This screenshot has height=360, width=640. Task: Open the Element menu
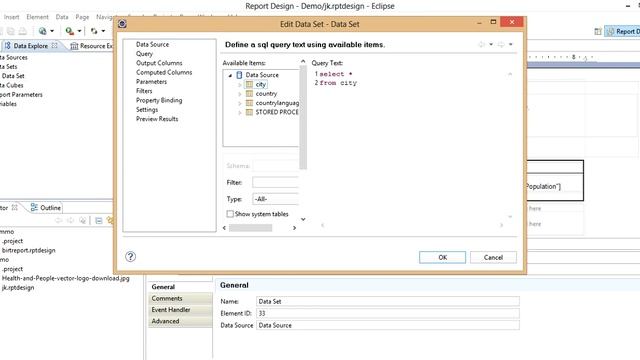37,17
